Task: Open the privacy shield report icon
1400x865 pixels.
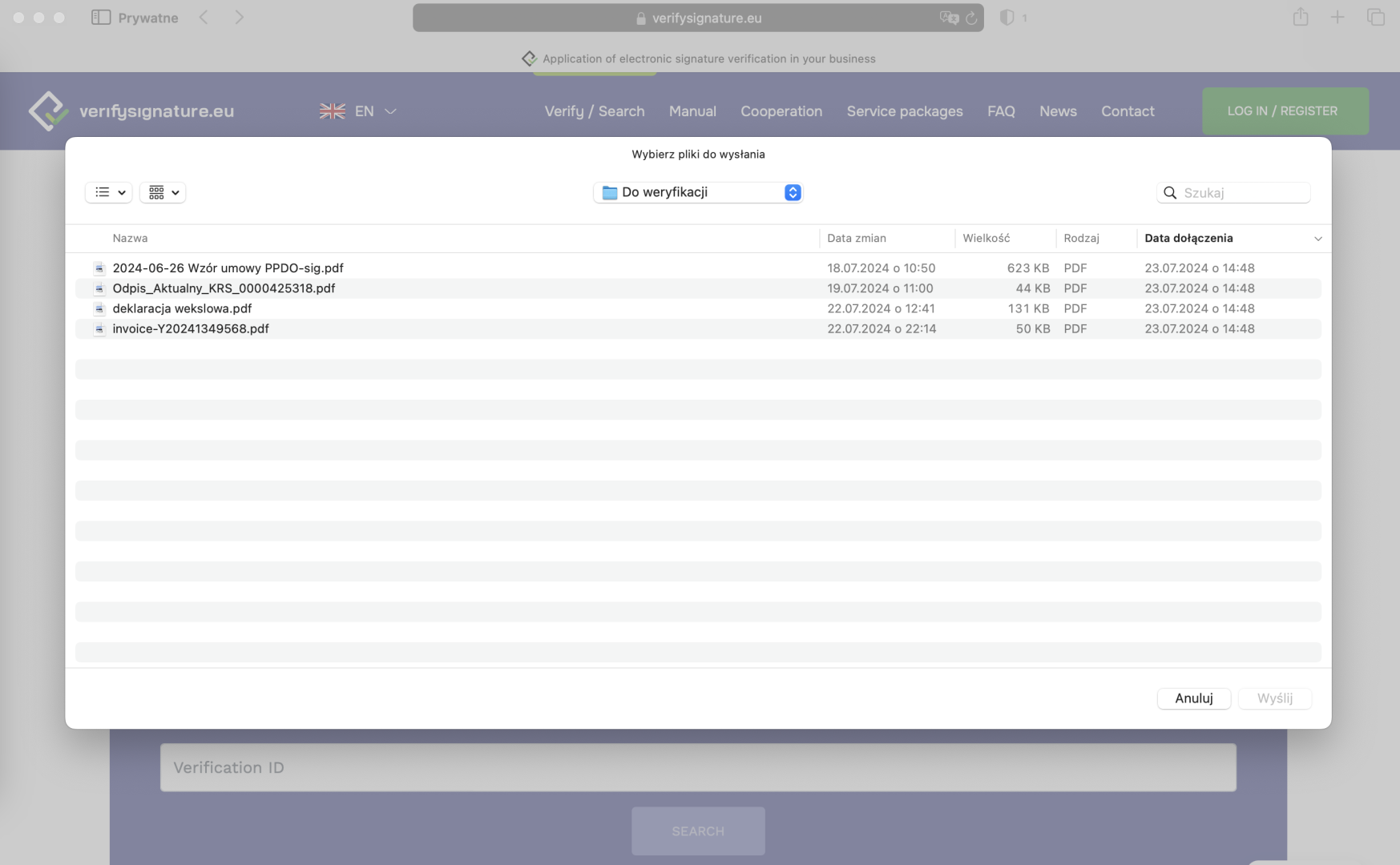Action: (x=1007, y=18)
